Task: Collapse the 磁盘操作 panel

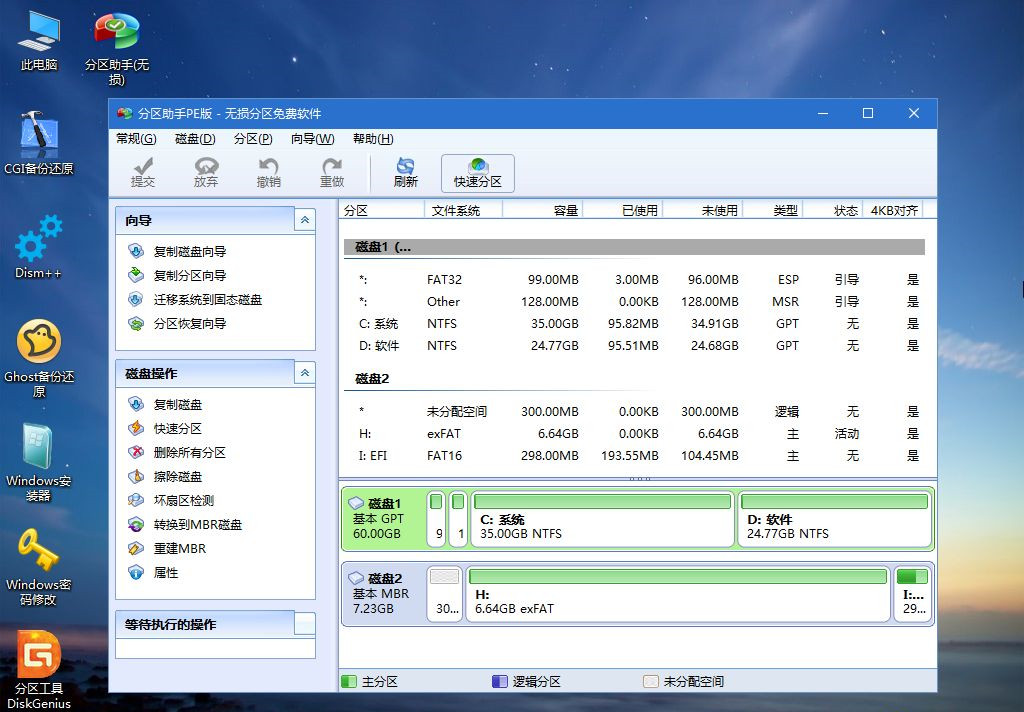Action: pyautogui.click(x=304, y=372)
